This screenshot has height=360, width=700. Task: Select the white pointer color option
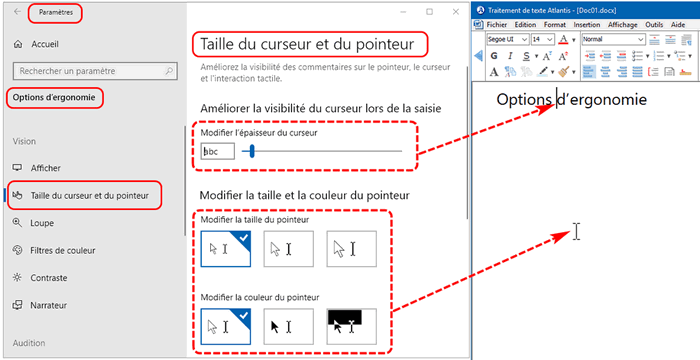225,327
